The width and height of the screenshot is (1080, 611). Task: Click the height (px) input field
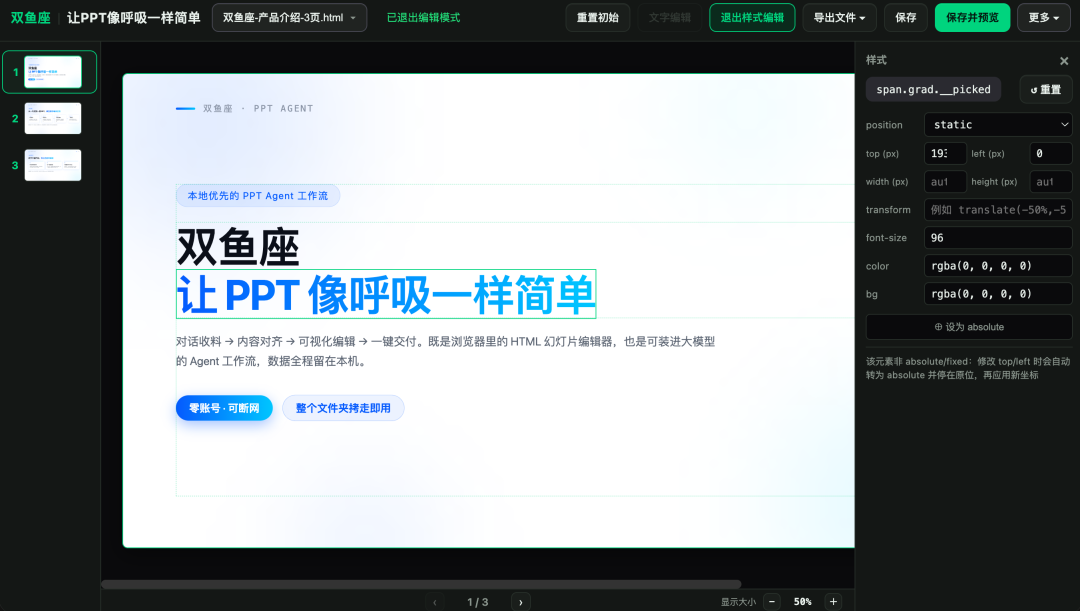point(1050,182)
